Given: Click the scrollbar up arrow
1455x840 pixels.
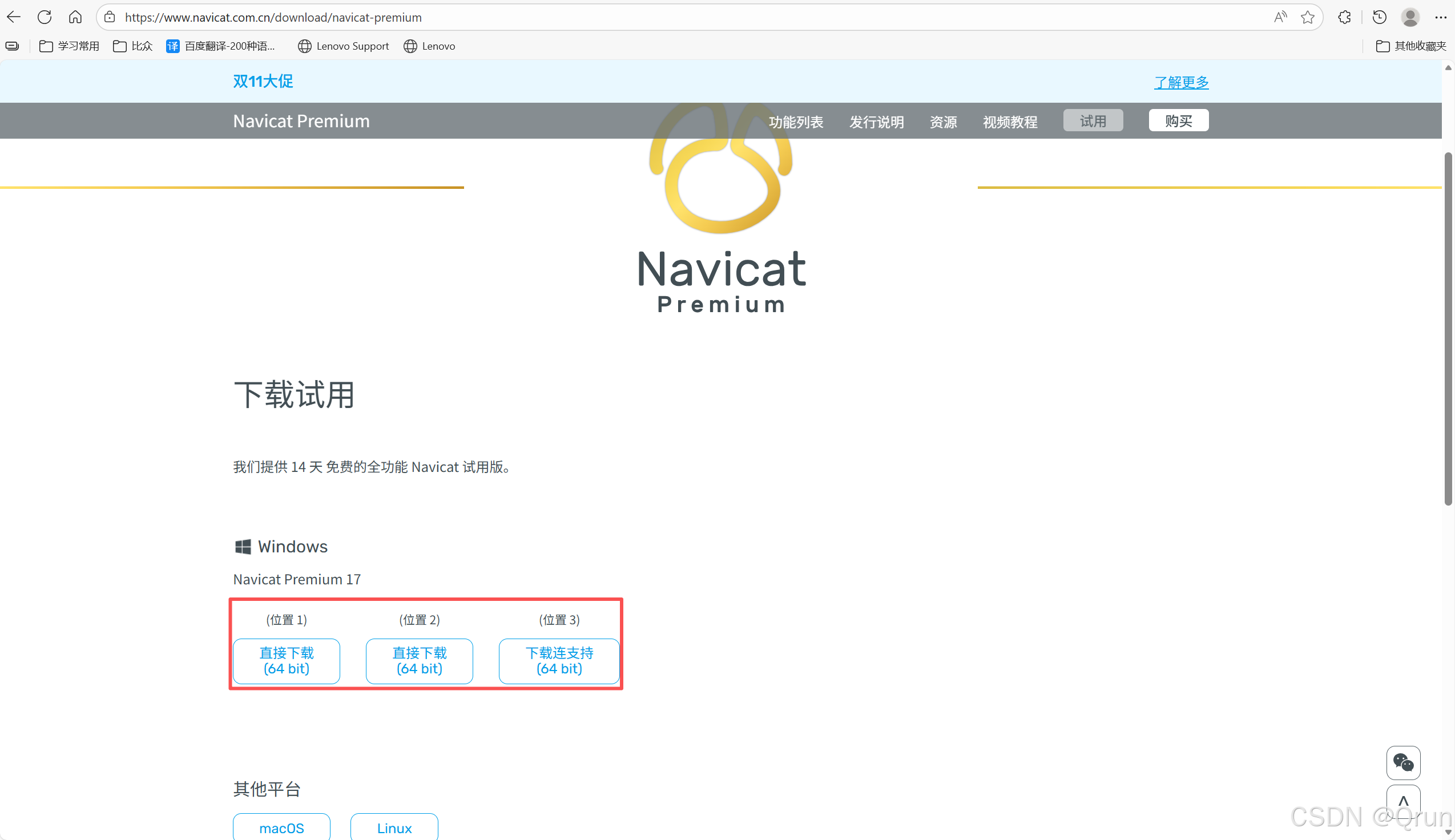Looking at the screenshot, I should [x=1448, y=67].
